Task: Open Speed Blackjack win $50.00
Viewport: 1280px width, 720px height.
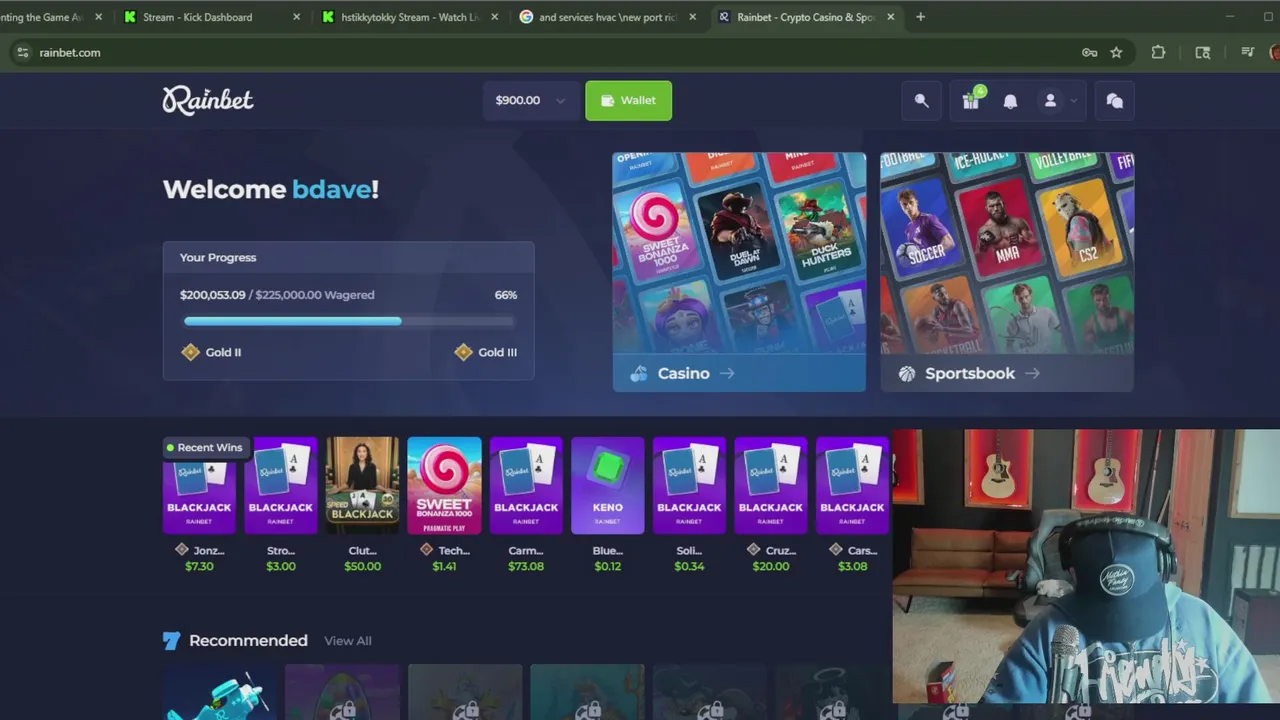Action: point(362,485)
